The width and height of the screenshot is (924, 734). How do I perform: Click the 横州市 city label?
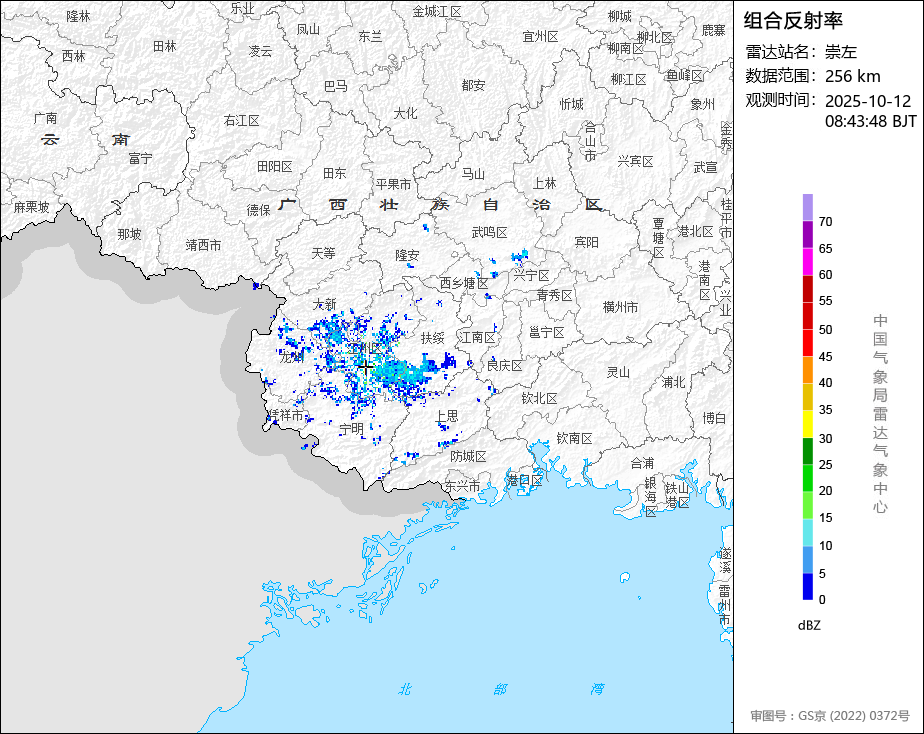coord(621,307)
